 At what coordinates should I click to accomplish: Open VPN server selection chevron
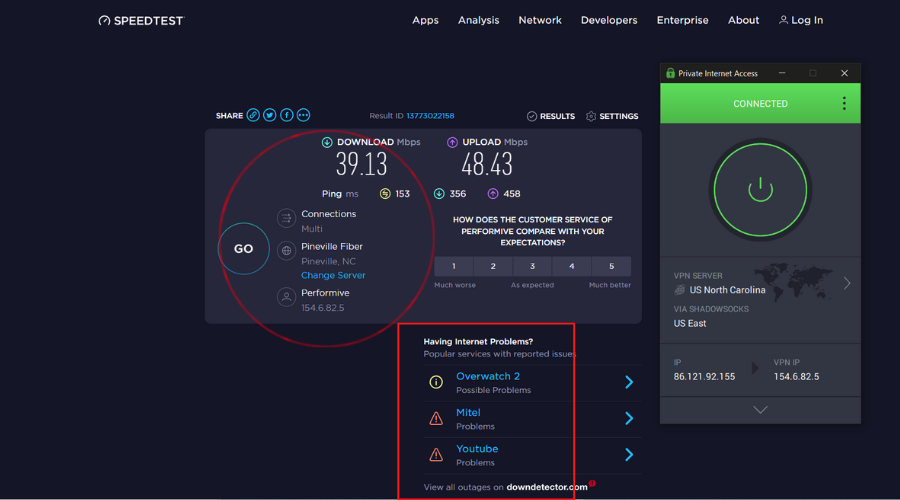(x=847, y=283)
